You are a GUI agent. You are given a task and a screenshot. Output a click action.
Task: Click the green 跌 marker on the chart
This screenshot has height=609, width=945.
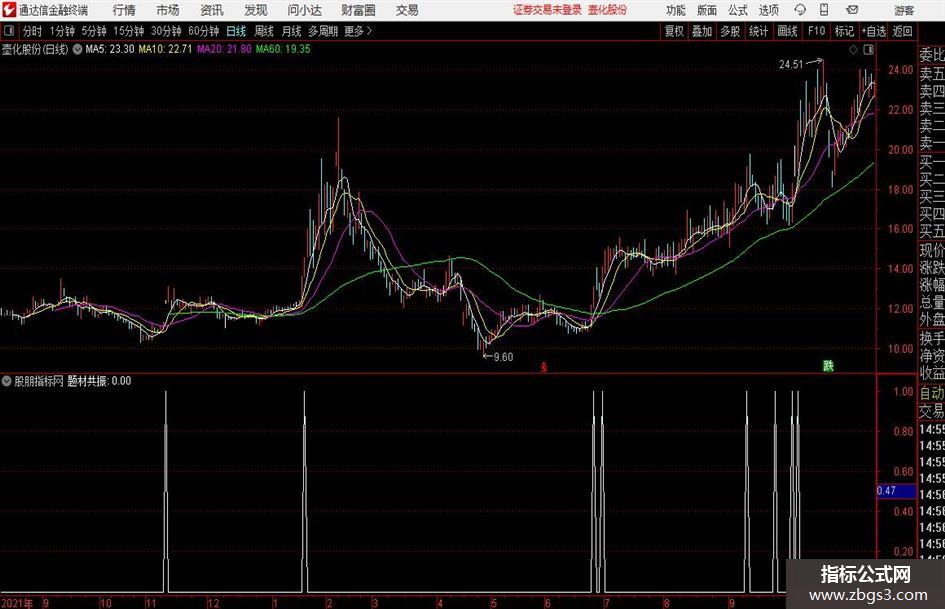829,365
